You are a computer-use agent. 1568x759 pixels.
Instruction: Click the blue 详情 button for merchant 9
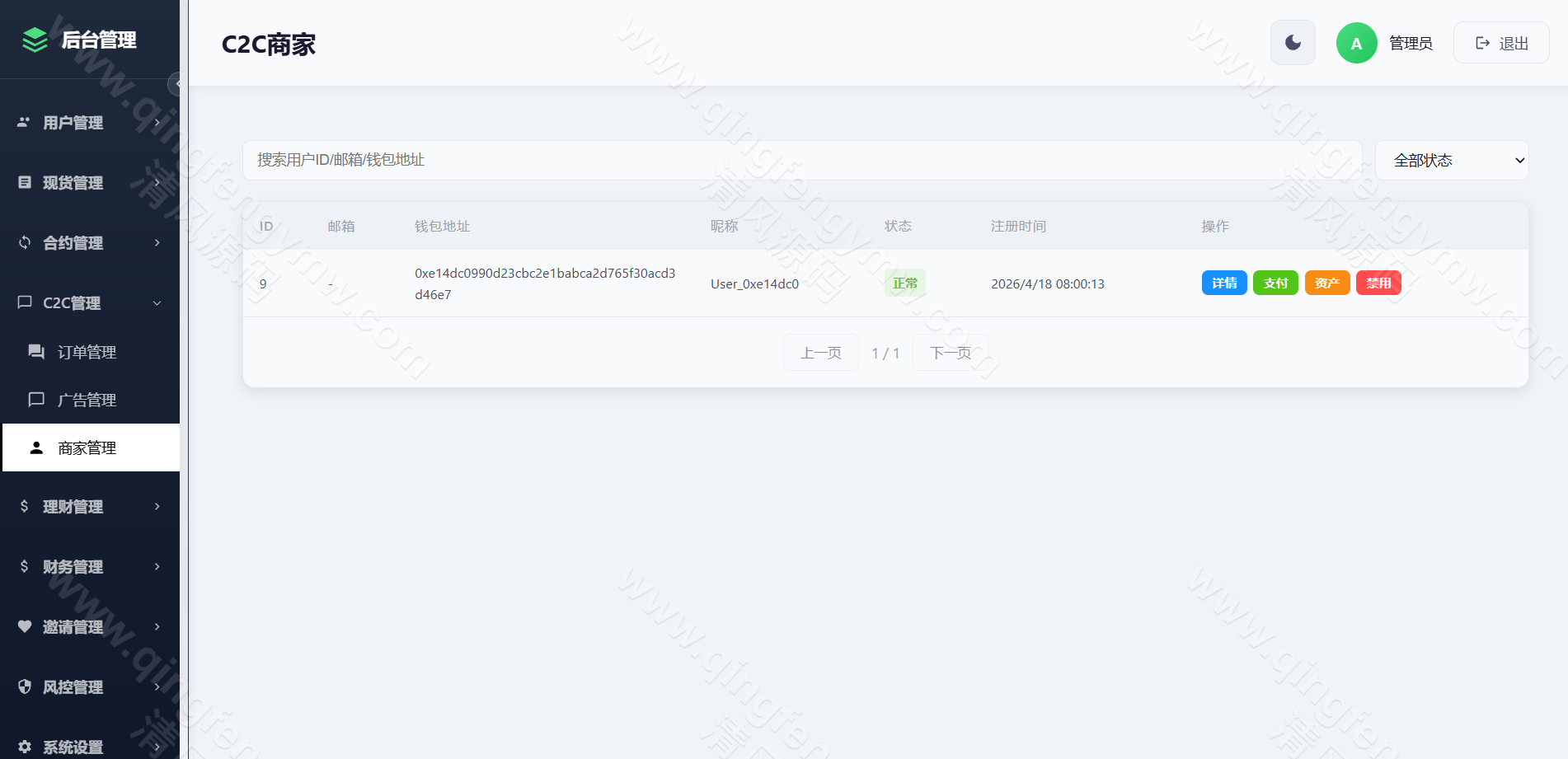point(1224,283)
